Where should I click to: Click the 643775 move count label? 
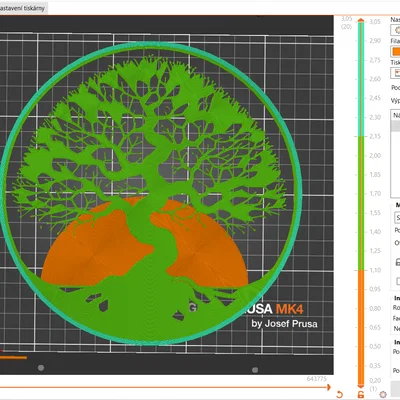tap(317, 379)
